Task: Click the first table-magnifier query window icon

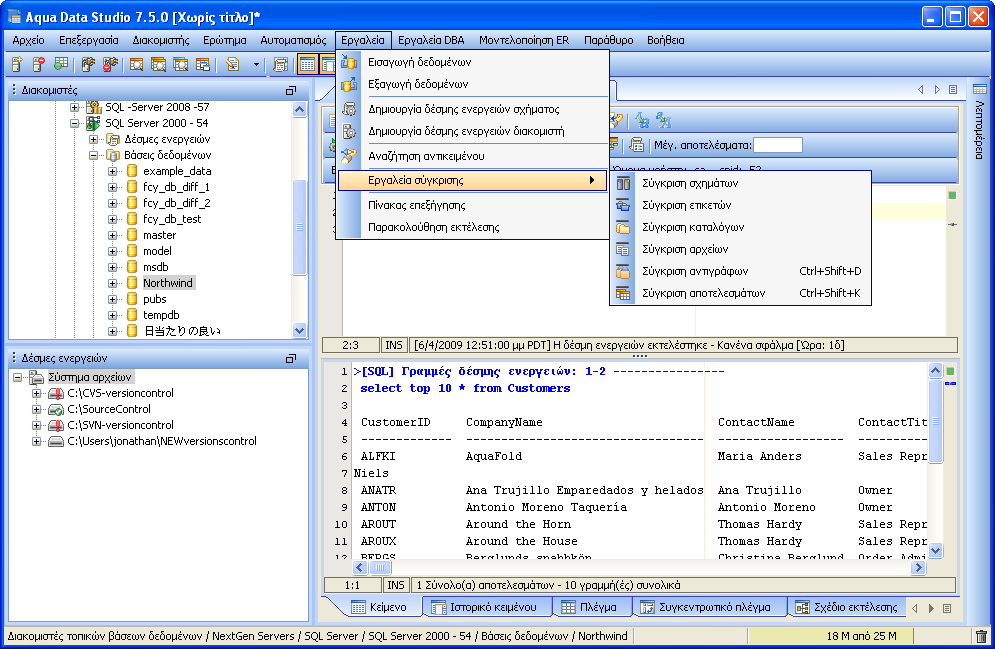Action: (x=136, y=64)
